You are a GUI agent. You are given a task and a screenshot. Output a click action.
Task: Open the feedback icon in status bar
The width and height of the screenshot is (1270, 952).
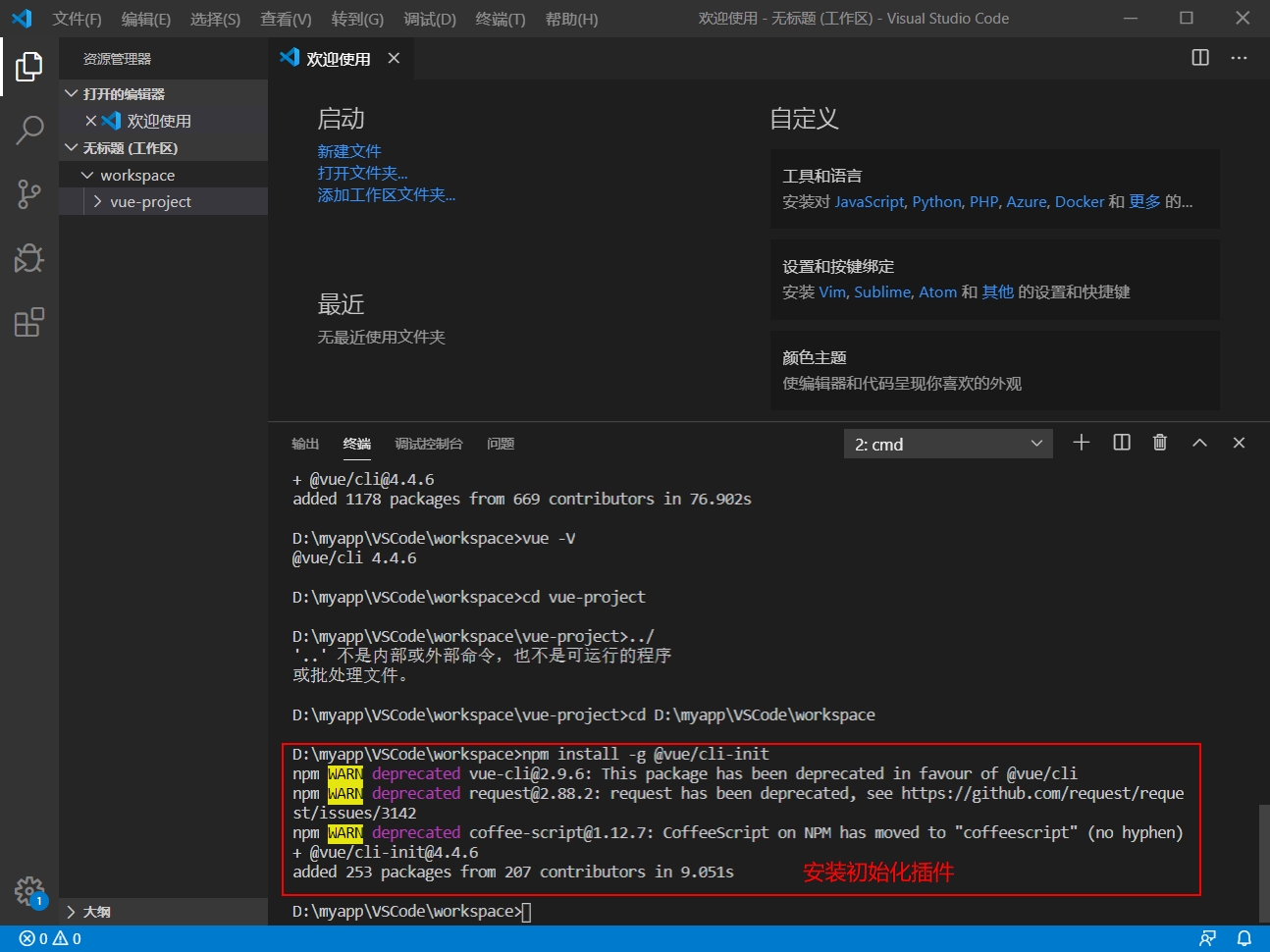tap(1208, 939)
